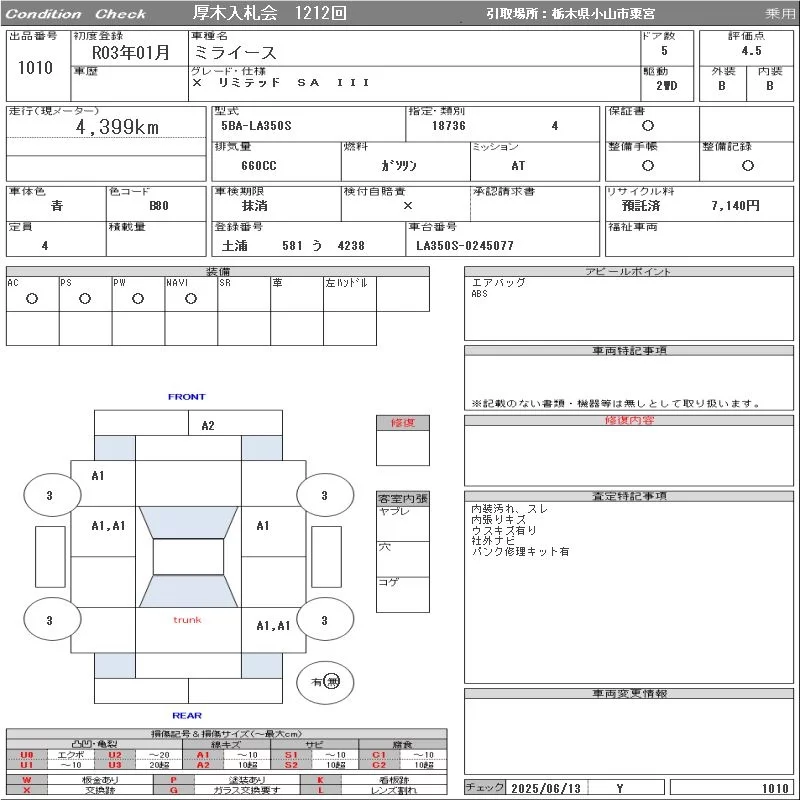Click the grade 'X リミテッド SA III'

tap(281, 83)
